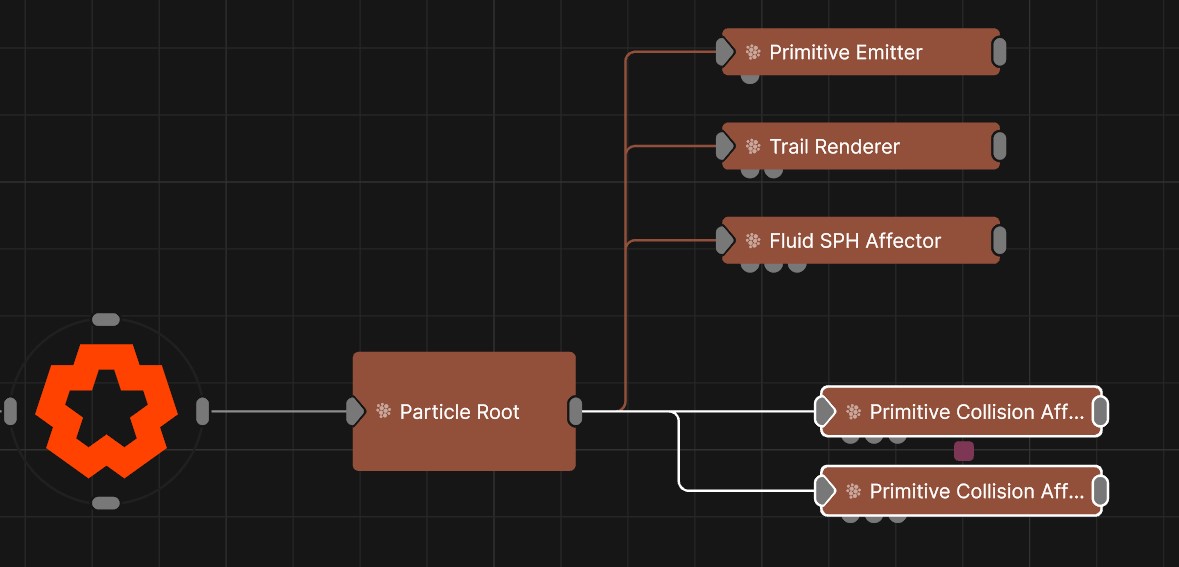Select the Particle Root node
The width and height of the screenshot is (1179, 567).
tap(464, 440)
